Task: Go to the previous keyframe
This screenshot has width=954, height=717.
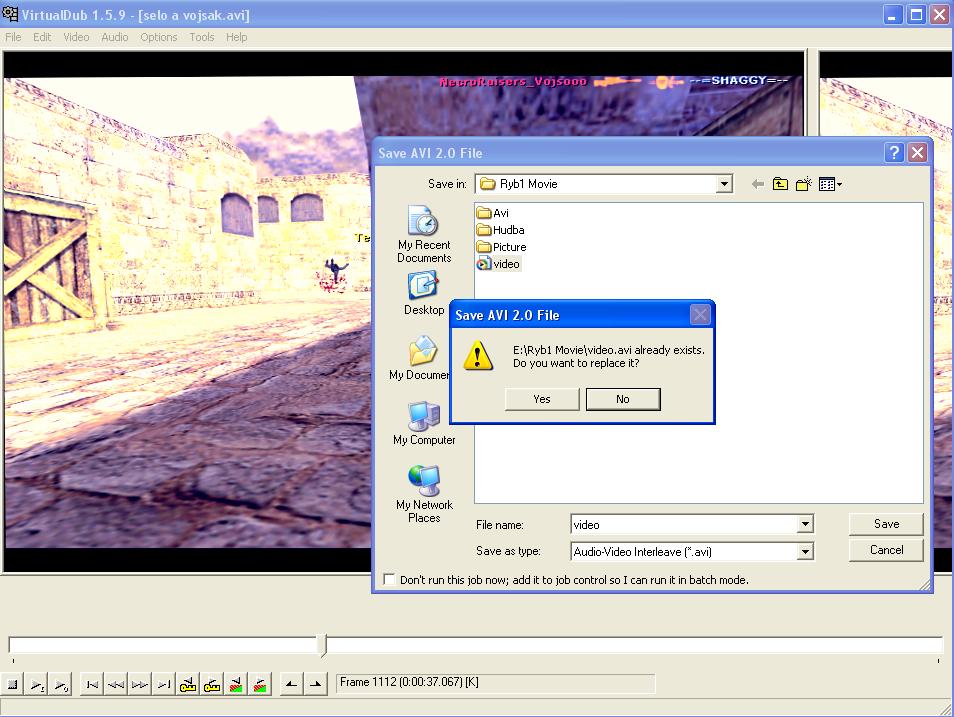Action: coord(188,685)
